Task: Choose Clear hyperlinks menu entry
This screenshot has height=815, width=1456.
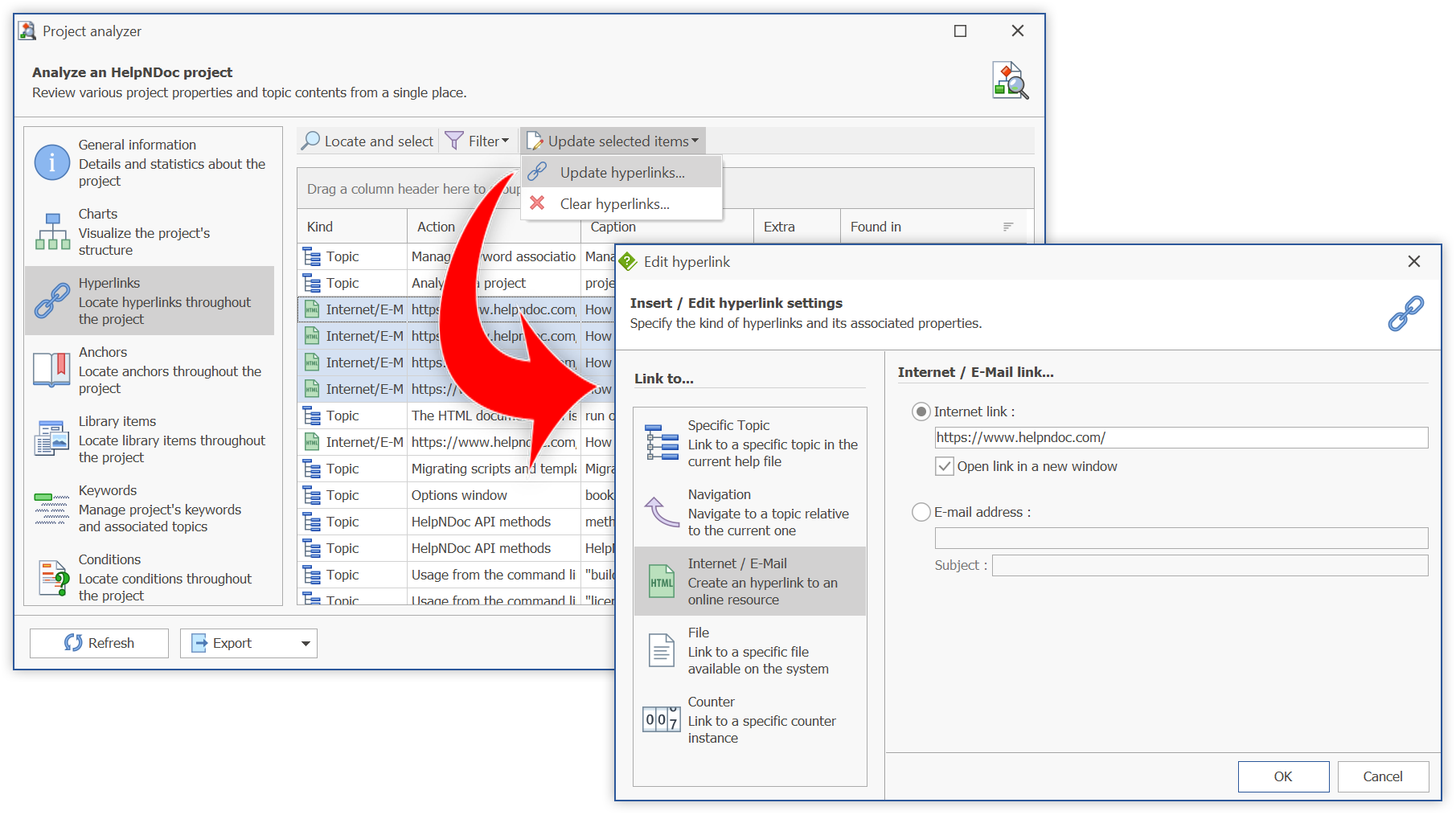Action: (x=614, y=204)
